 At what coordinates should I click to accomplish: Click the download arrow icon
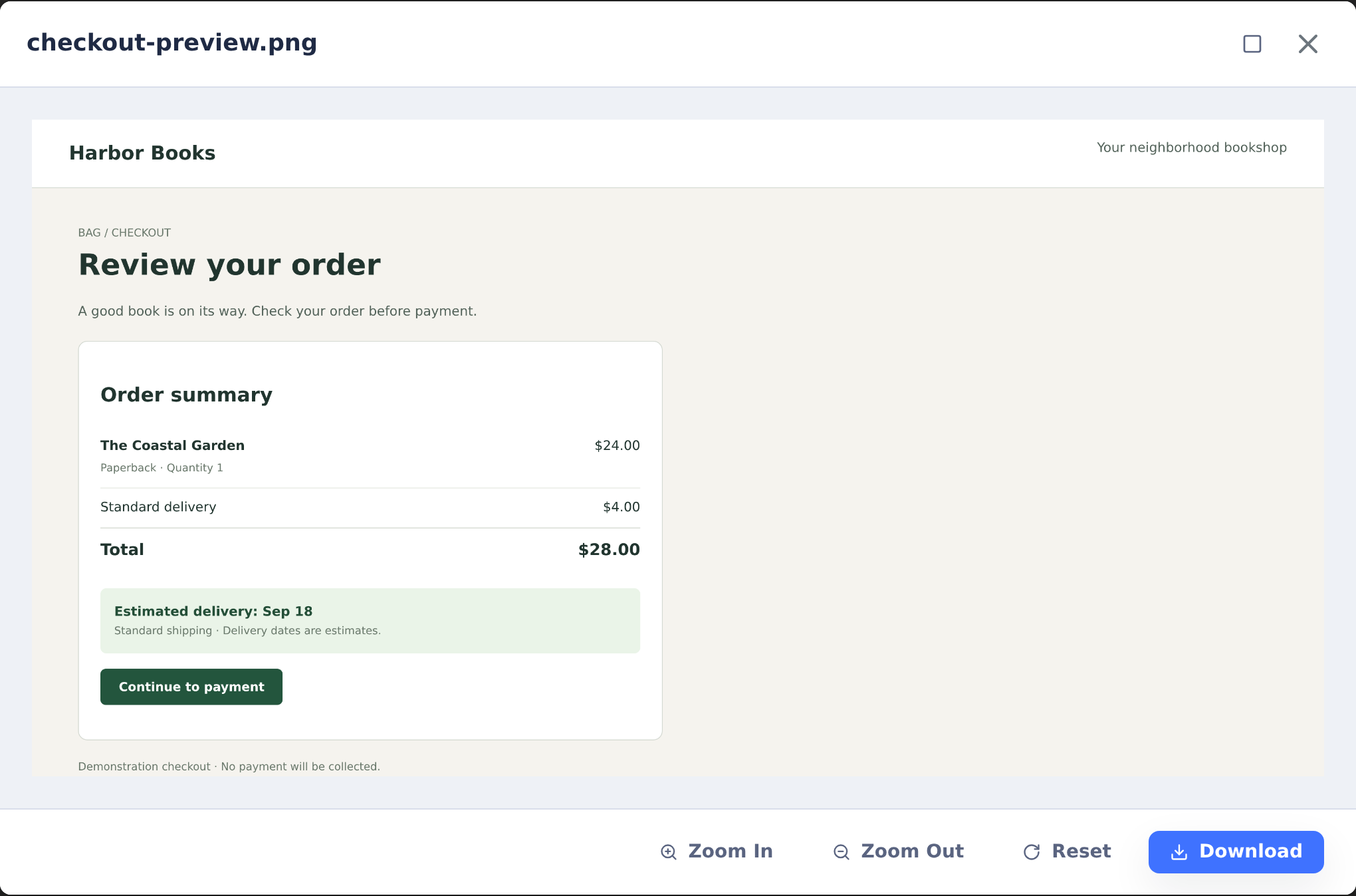(1179, 852)
